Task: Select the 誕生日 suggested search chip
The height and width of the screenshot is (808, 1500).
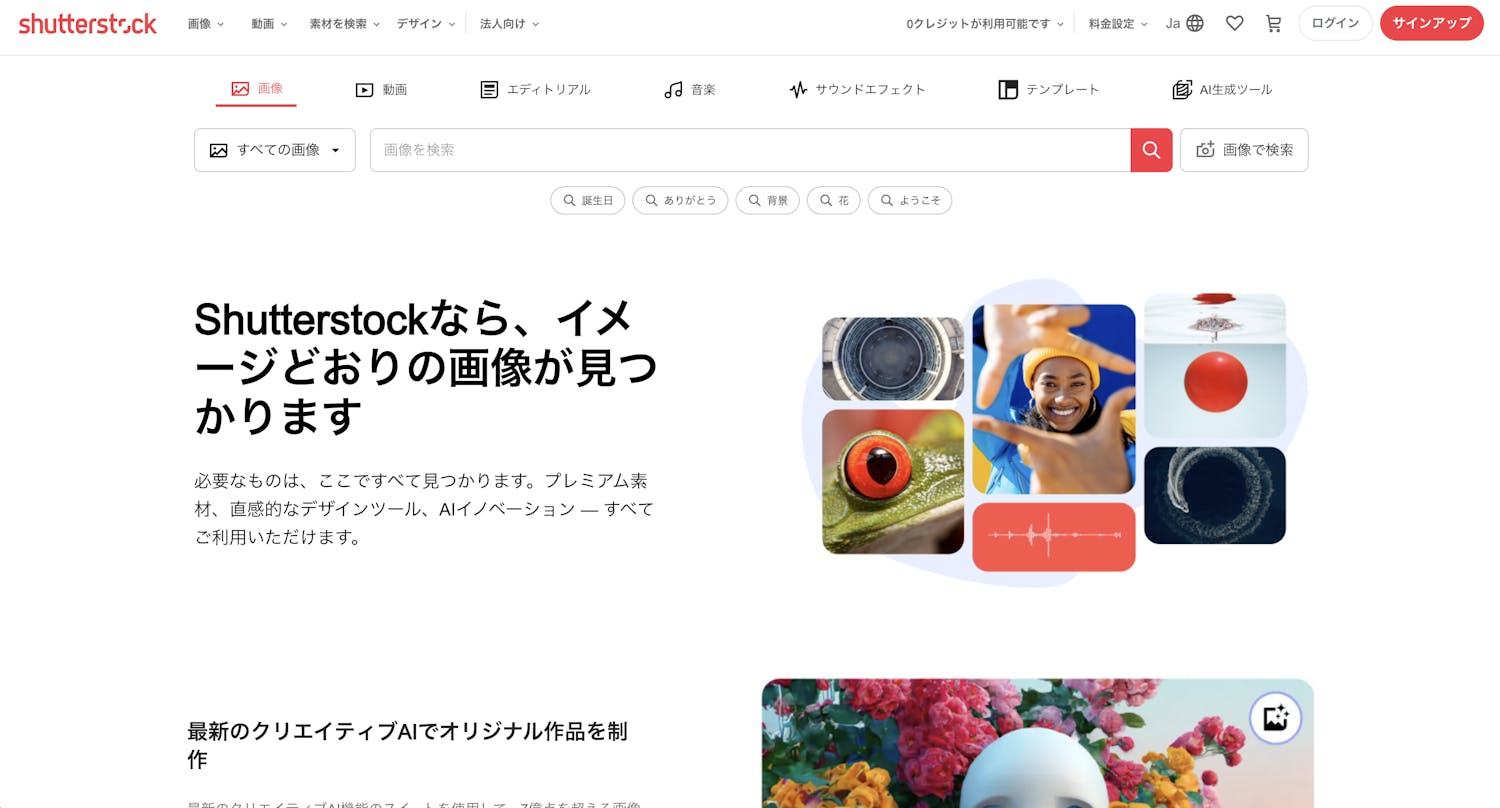Action: click(x=588, y=200)
